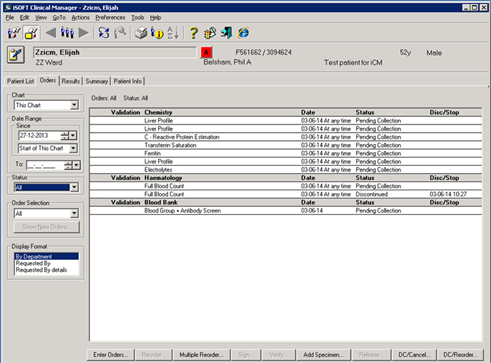Image resolution: width=491 pixels, height=363 pixels.
Task: Click the yellow question mark help icon
Action: click(194, 33)
